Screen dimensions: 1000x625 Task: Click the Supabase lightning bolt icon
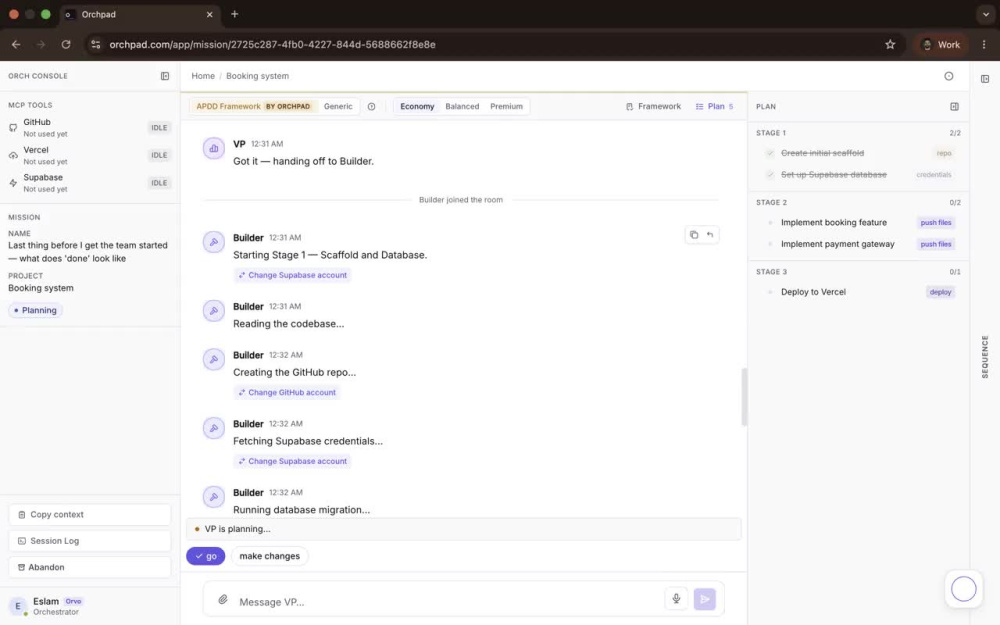(13, 183)
